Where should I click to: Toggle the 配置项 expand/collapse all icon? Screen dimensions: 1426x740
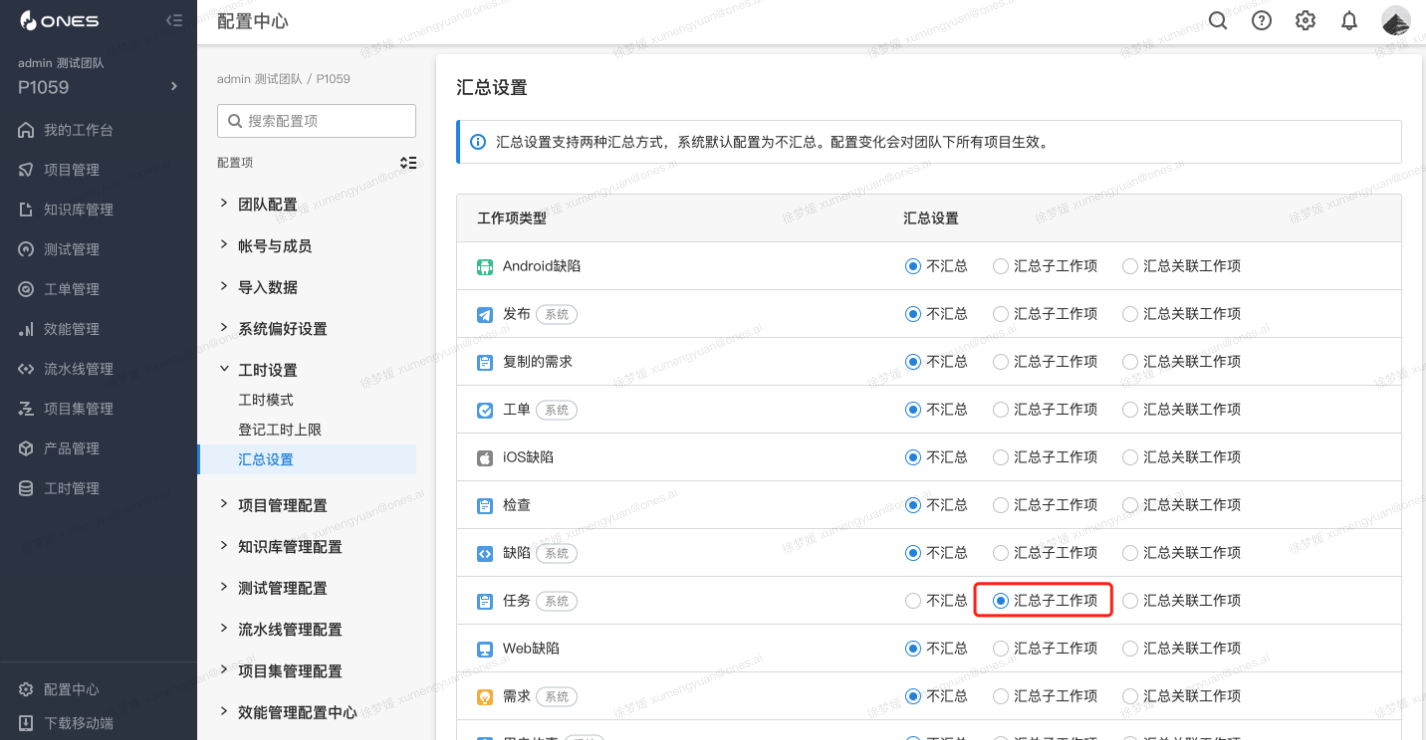coord(408,163)
